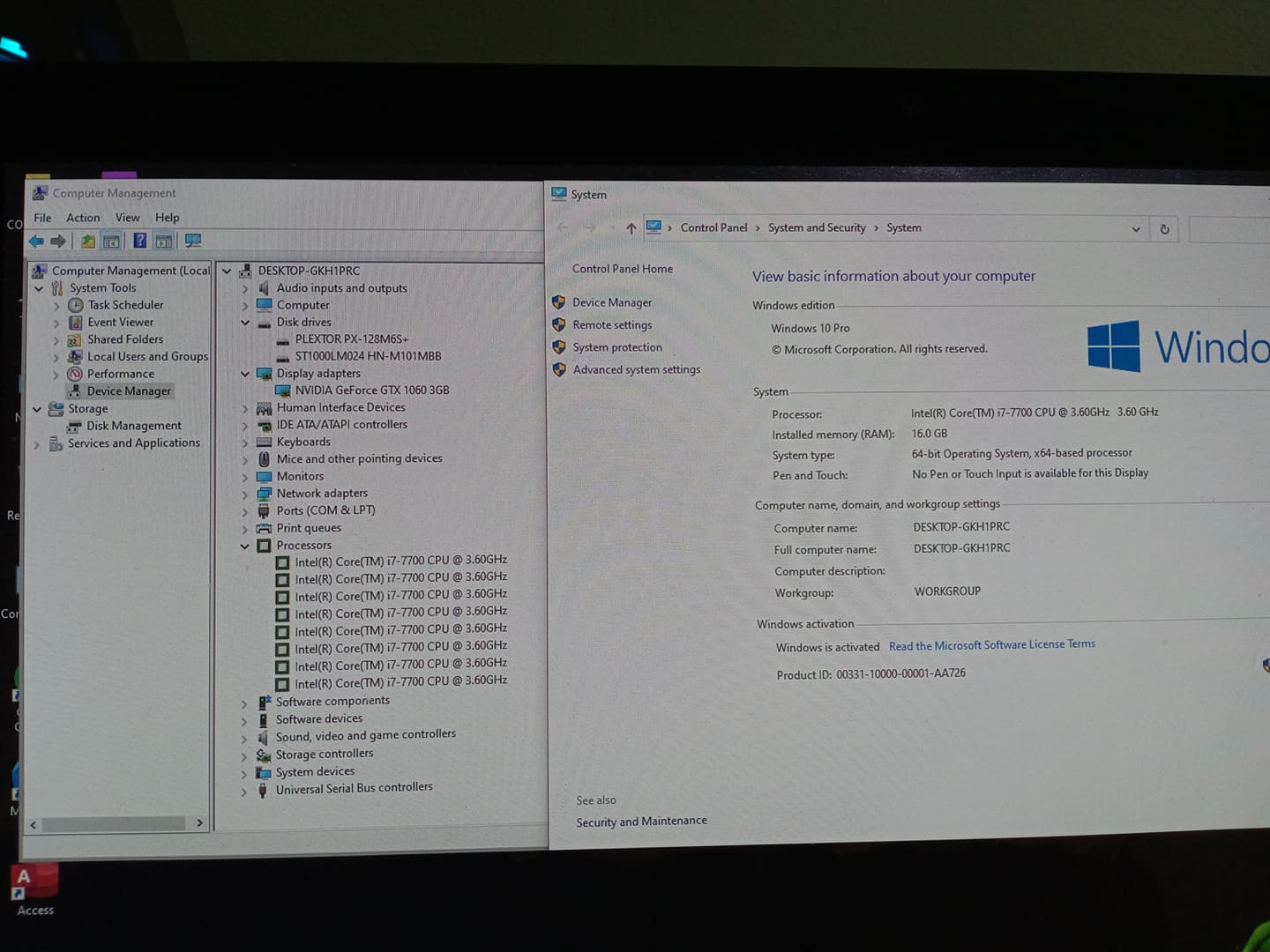Open Help via the blue question-mark icon
The width and height of the screenshot is (1270, 952).
pos(139,240)
